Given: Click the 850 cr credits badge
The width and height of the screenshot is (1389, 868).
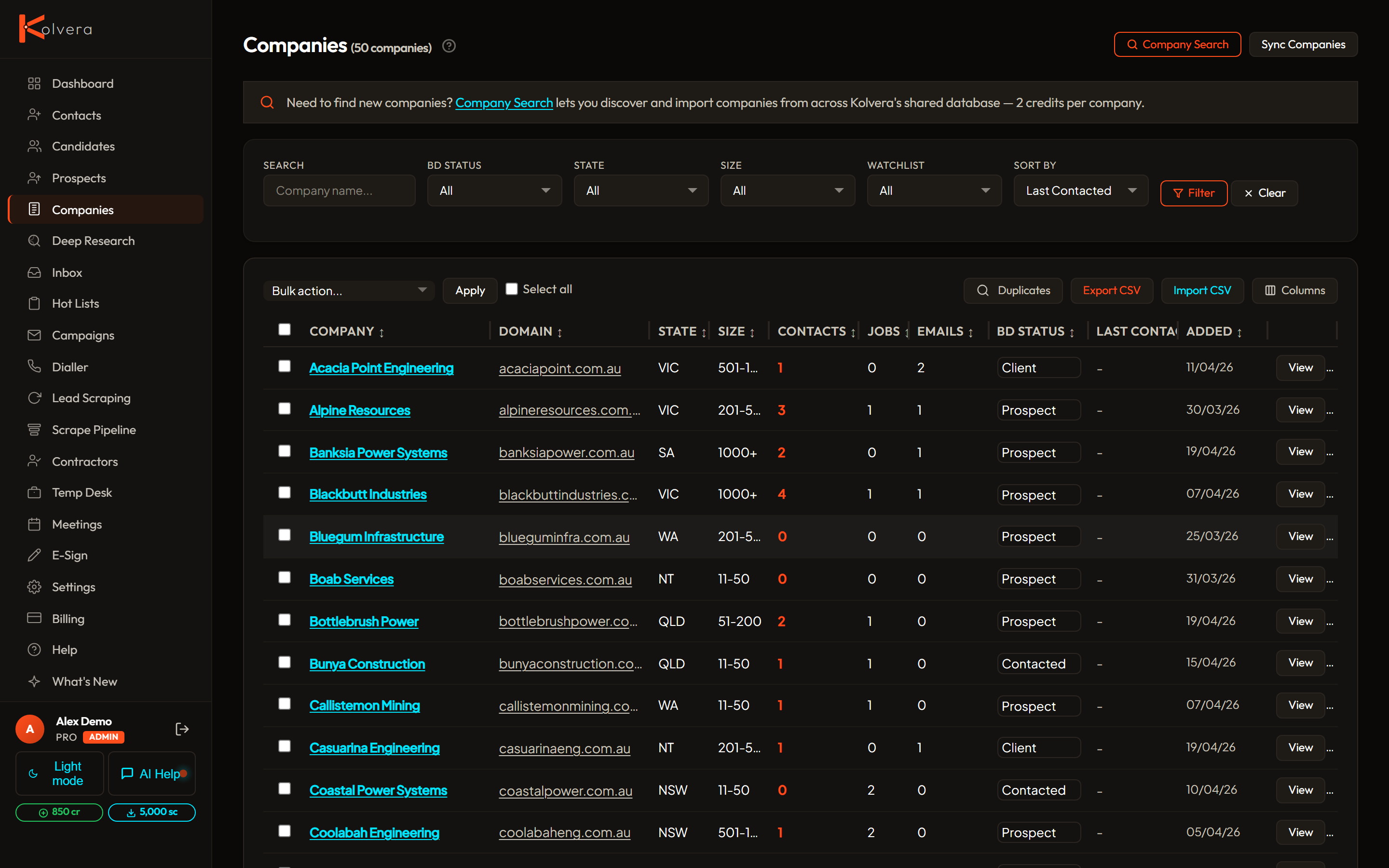Looking at the screenshot, I should tap(59, 813).
